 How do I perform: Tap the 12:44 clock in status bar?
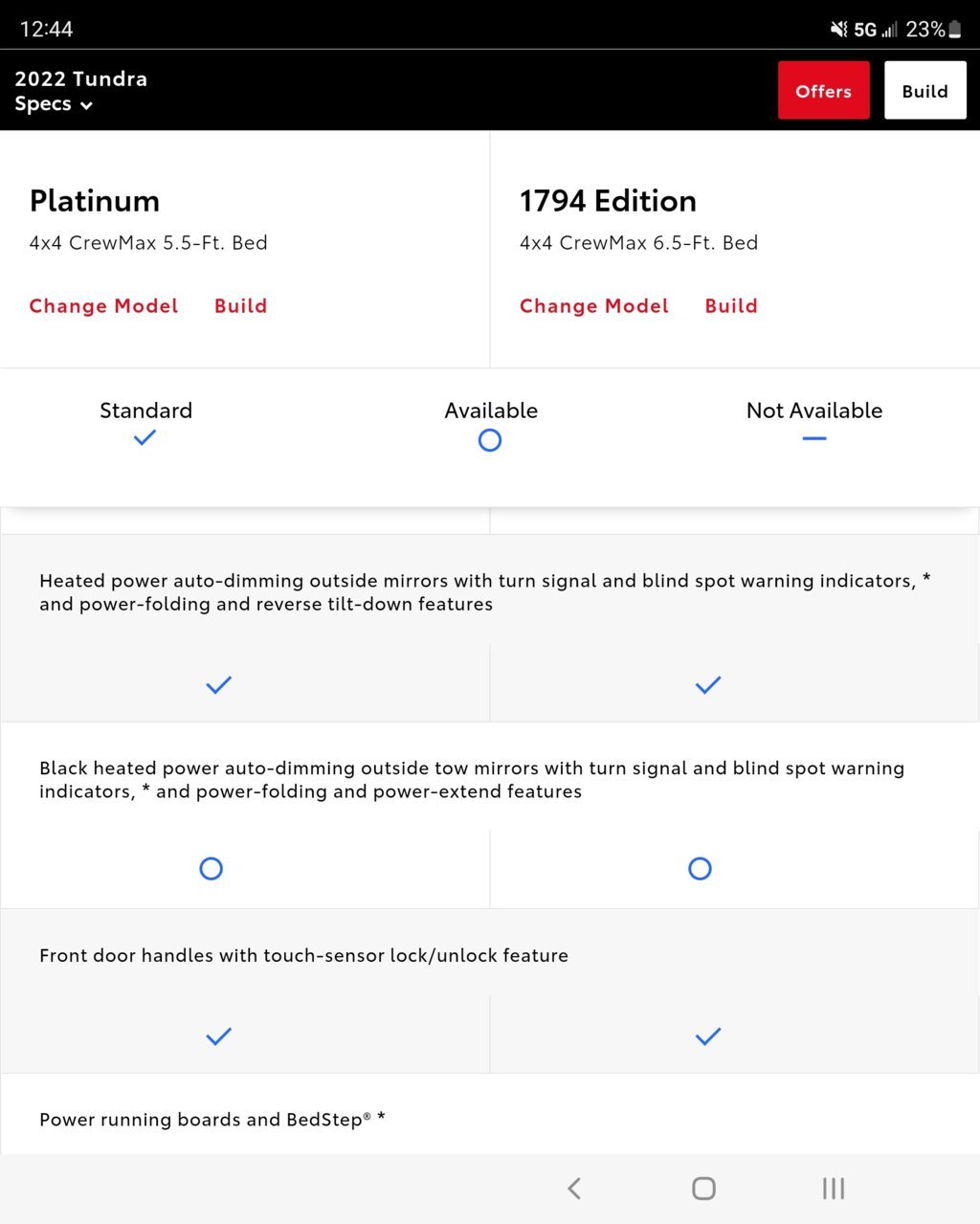click(x=46, y=30)
